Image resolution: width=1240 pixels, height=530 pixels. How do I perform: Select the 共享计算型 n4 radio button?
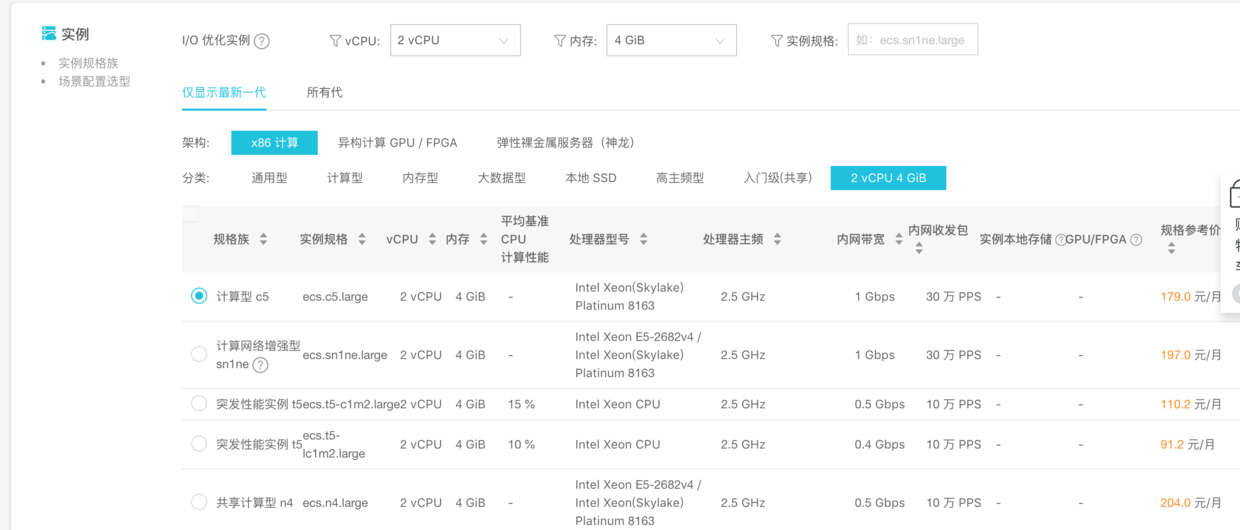199,502
